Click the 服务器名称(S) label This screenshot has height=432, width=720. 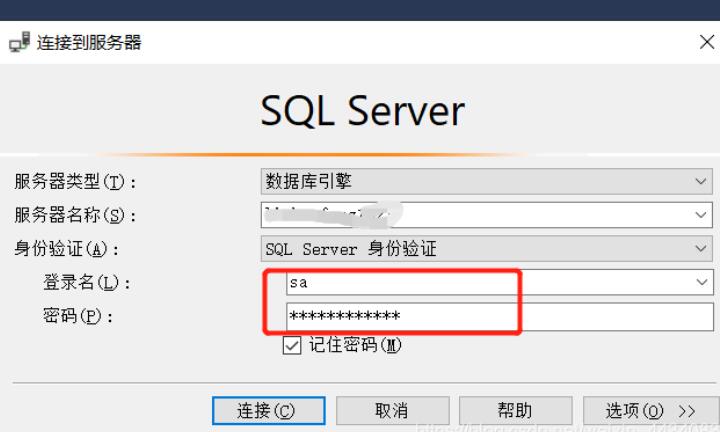75,215
